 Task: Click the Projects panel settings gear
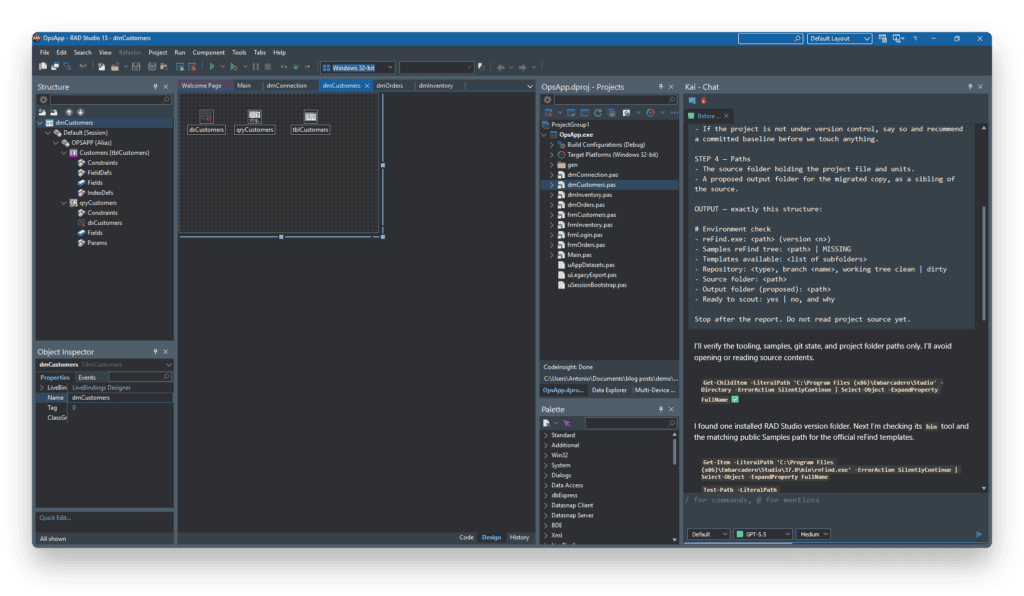tap(547, 100)
